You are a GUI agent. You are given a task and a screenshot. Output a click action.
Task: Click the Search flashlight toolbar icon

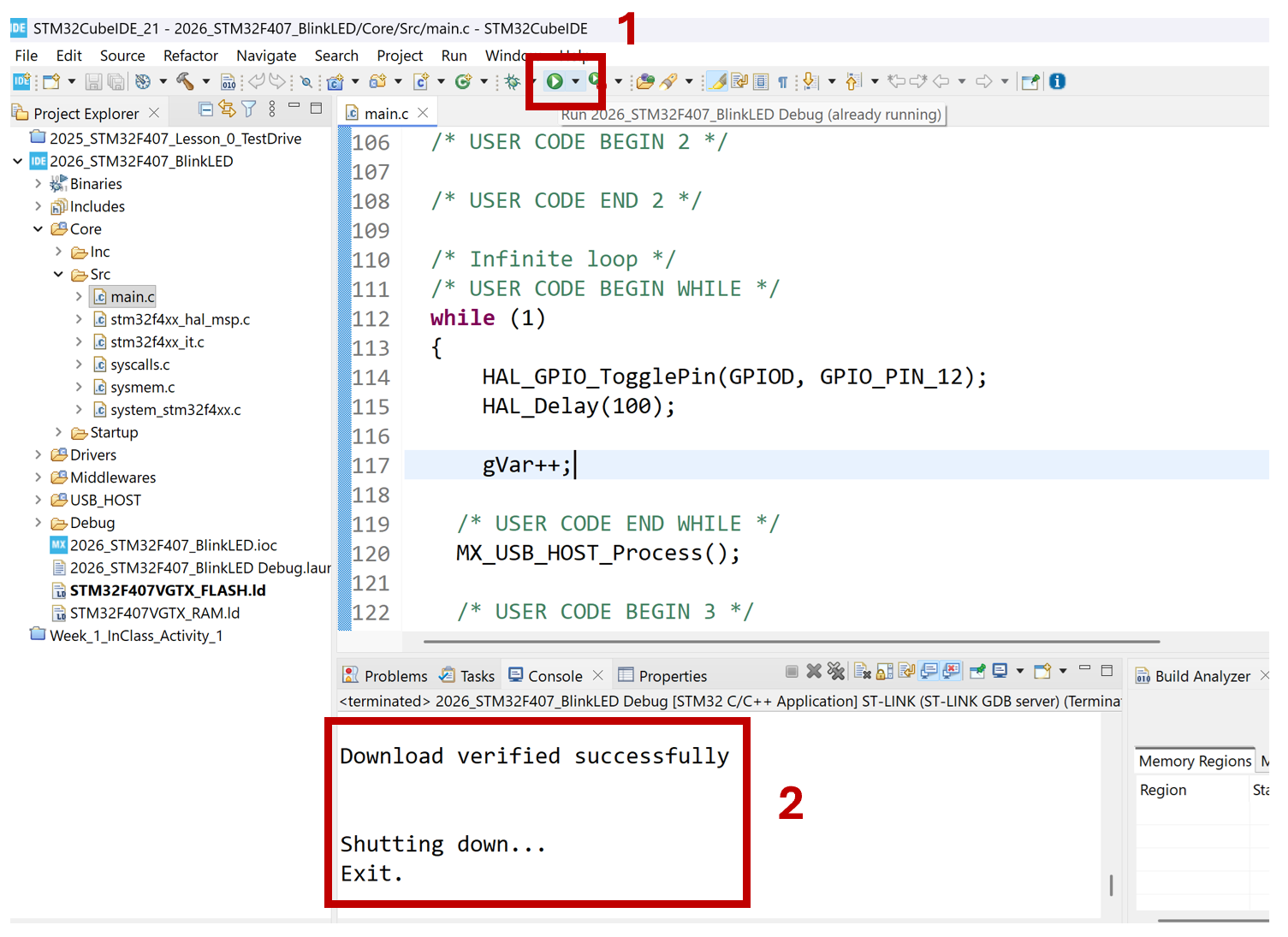pos(668,81)
